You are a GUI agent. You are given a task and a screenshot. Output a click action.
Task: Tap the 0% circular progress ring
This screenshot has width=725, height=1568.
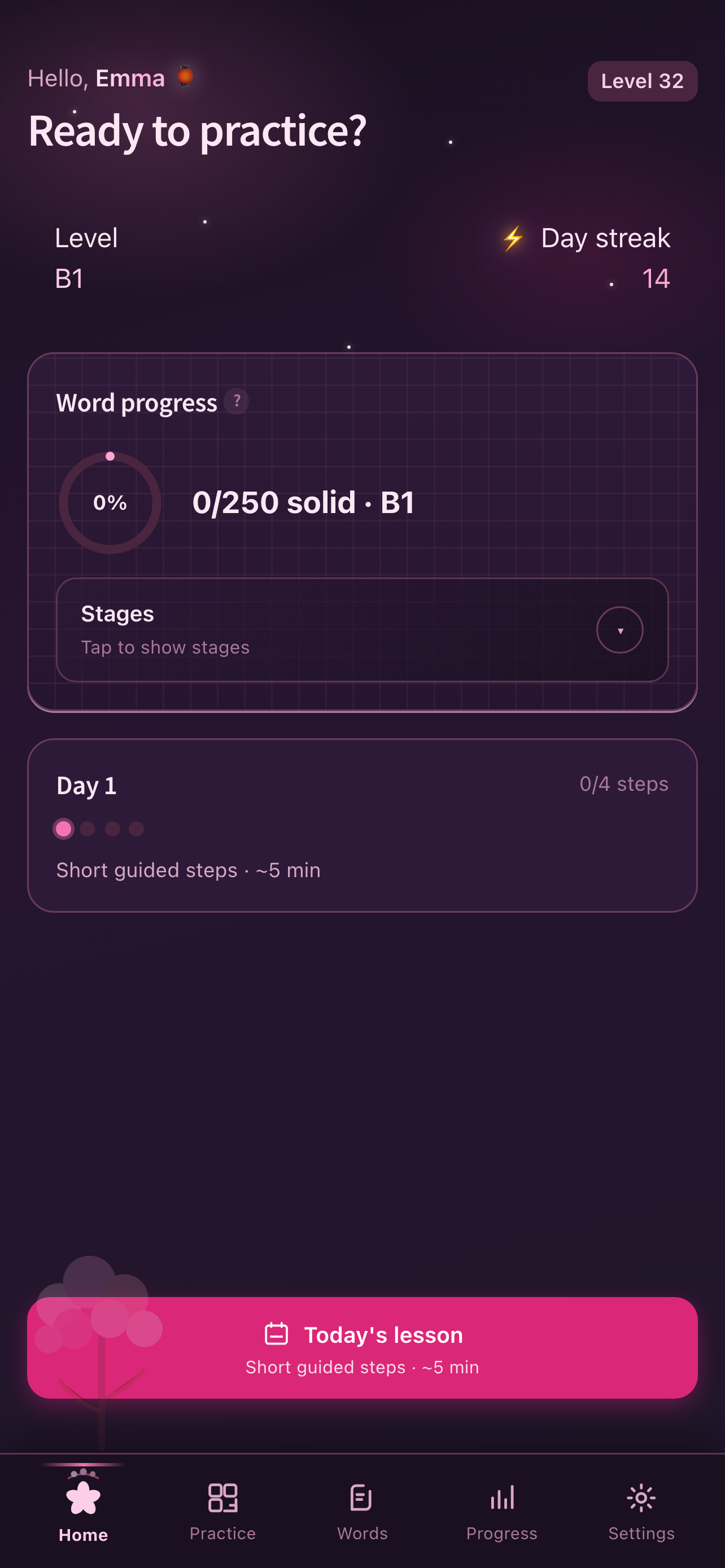point(110,503)
